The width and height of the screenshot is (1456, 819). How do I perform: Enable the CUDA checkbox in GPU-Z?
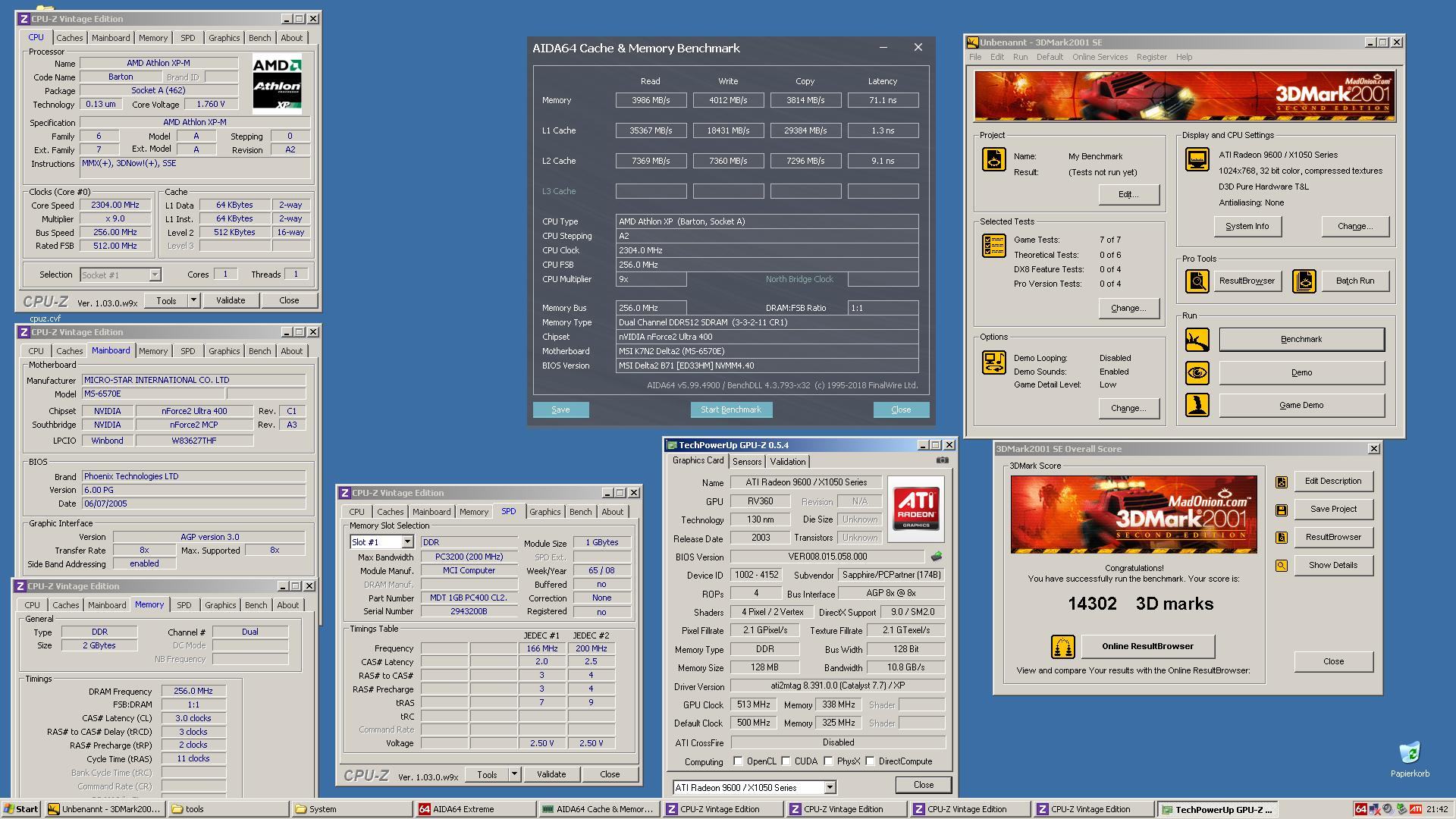[x=786, y=761]
